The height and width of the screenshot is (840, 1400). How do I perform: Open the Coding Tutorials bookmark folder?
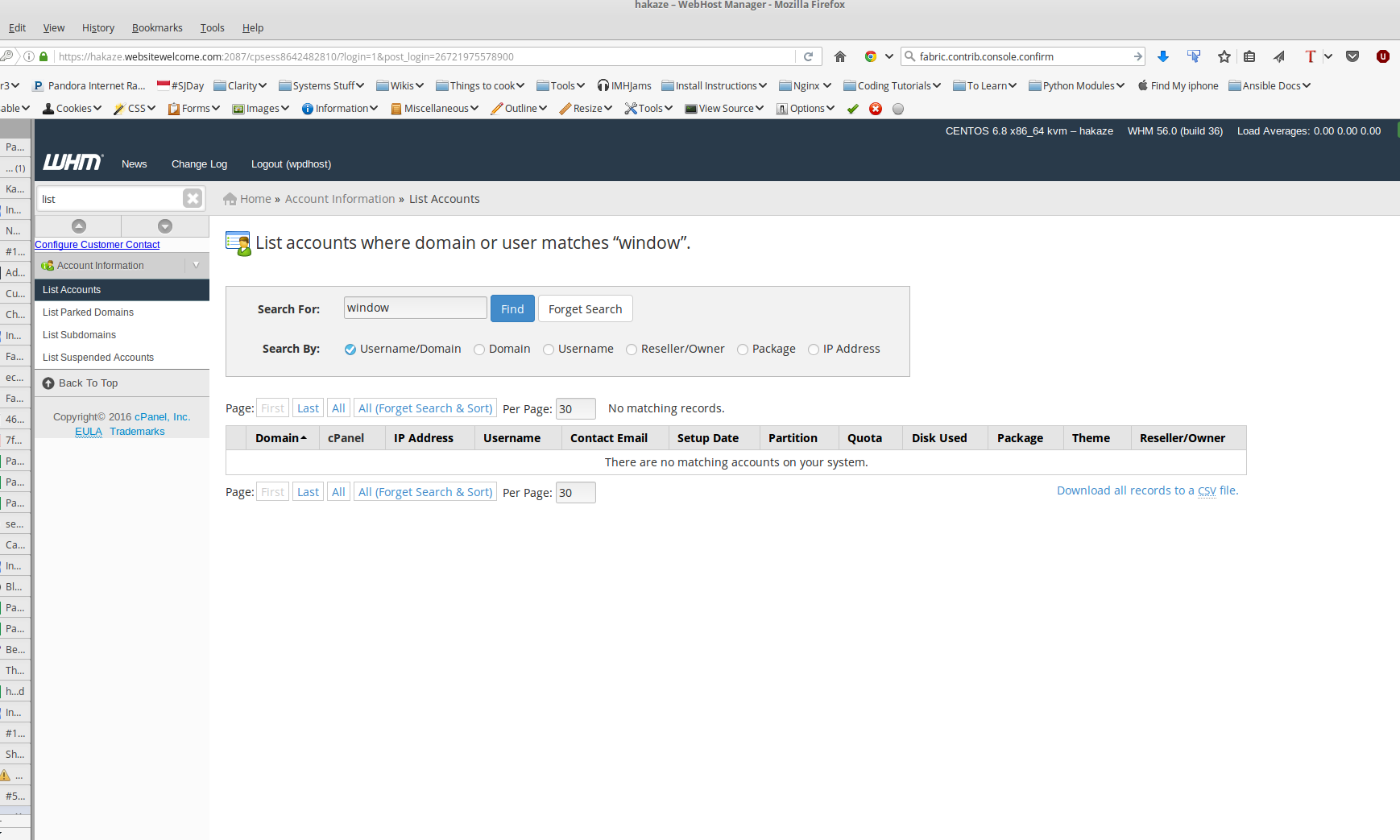[892, 86]
